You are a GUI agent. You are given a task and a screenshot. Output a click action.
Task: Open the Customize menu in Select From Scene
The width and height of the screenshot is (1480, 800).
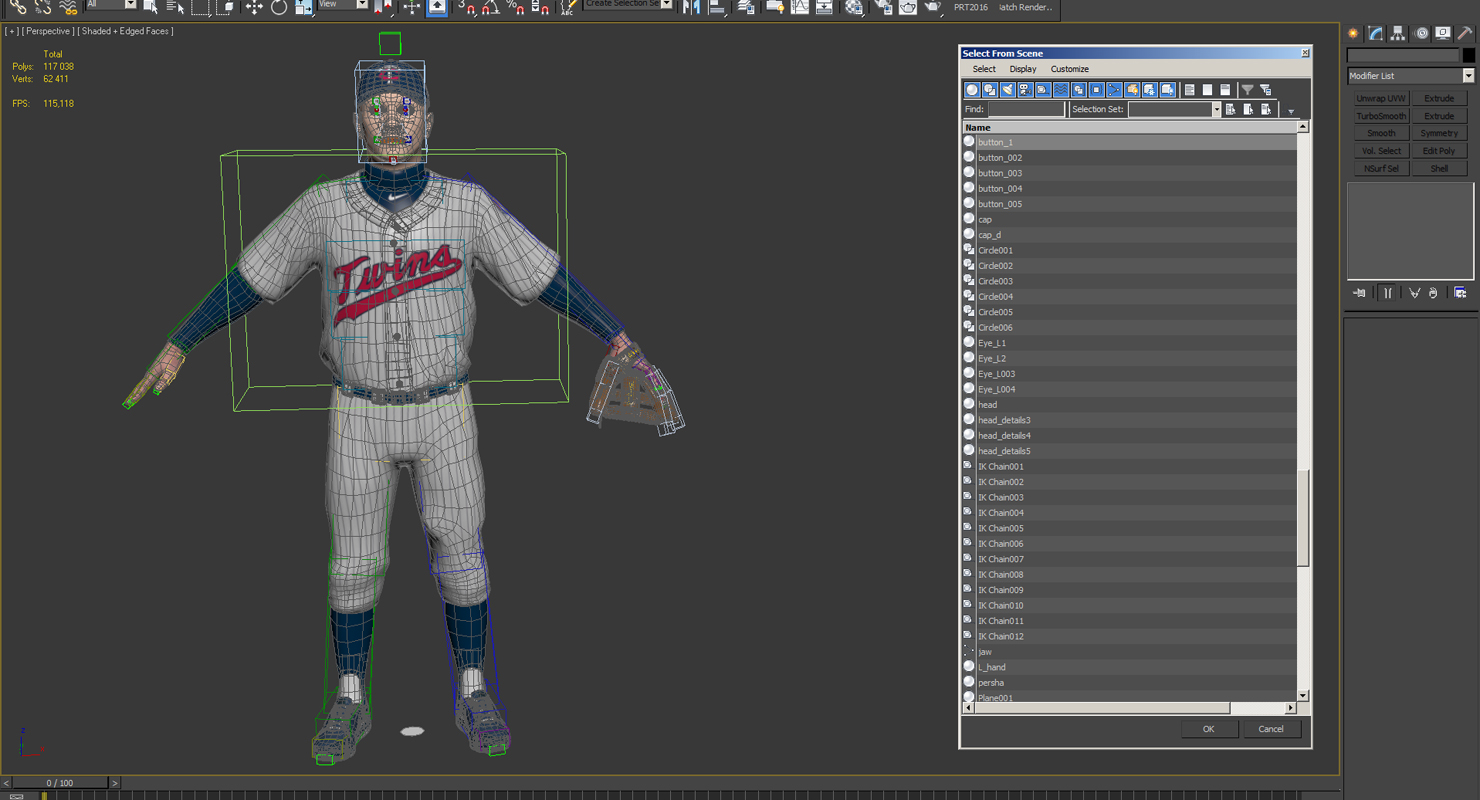[x=1069, y=69]
